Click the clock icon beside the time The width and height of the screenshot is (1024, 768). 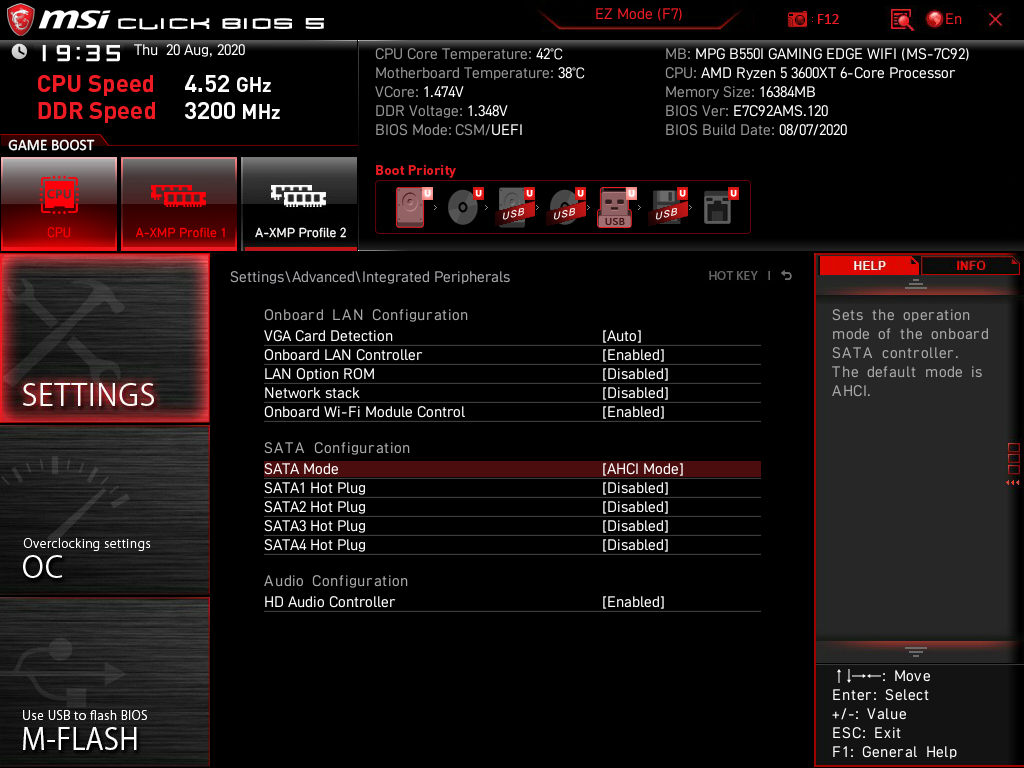[19, 51]
